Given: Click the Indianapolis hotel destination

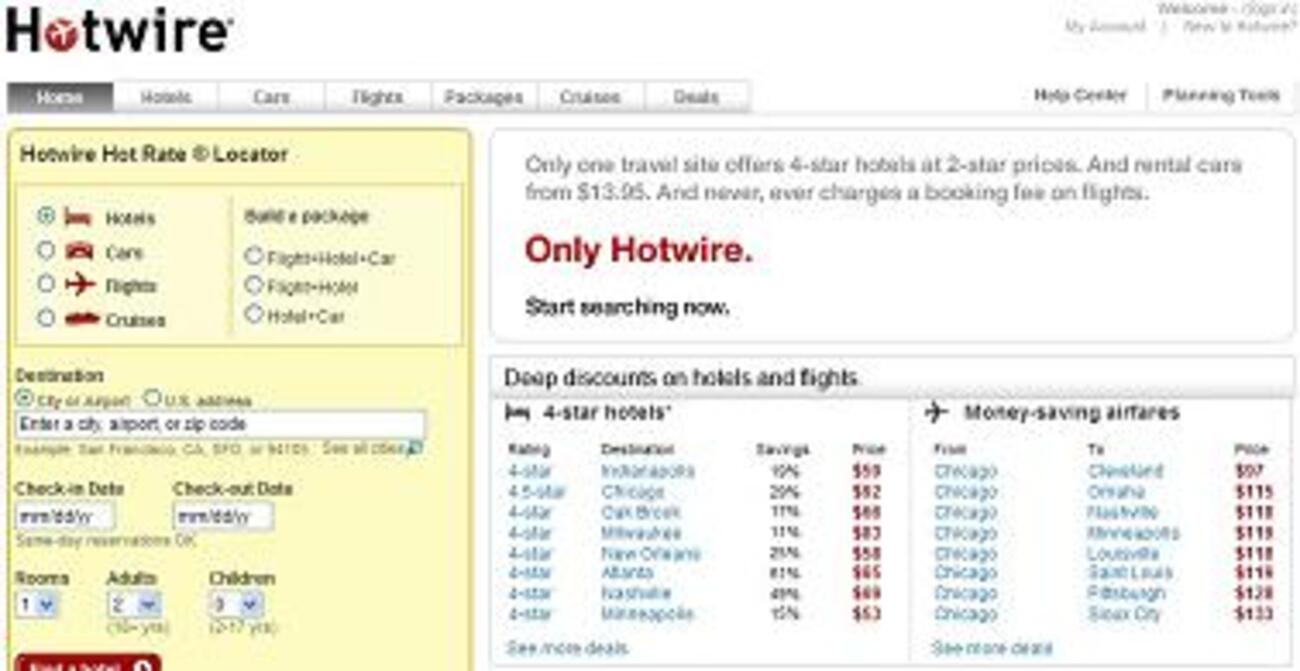Looking at the screenshot, I should tap(647, 471).
